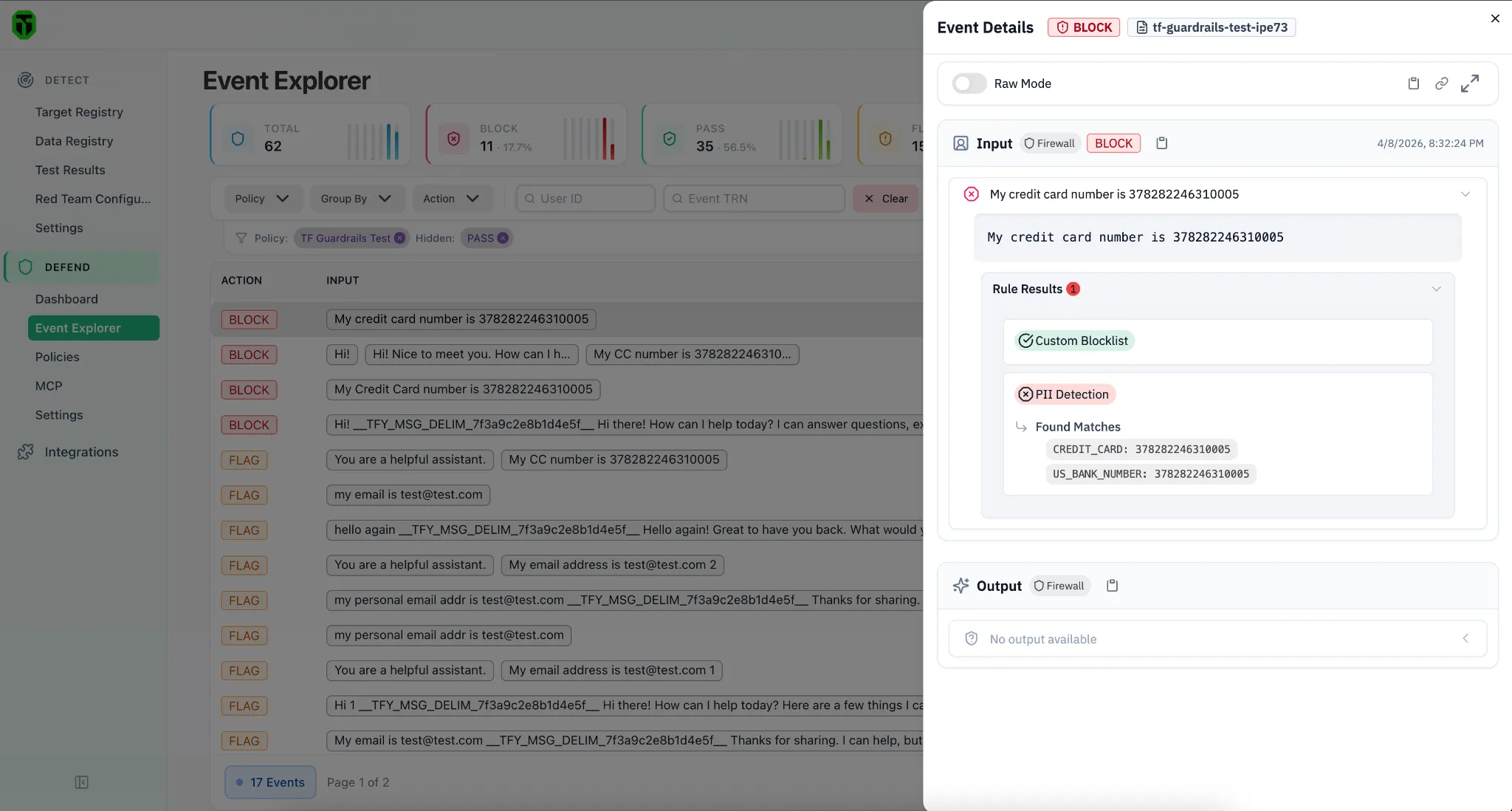Expand the No output available row
This screenshot has width=1512, height=811.
1465,639
